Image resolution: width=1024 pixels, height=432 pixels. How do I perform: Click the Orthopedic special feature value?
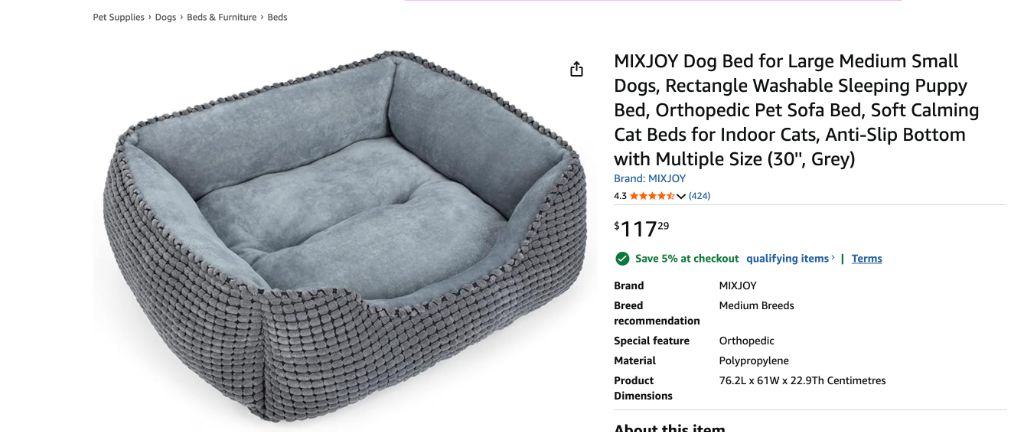pos(746,341)
